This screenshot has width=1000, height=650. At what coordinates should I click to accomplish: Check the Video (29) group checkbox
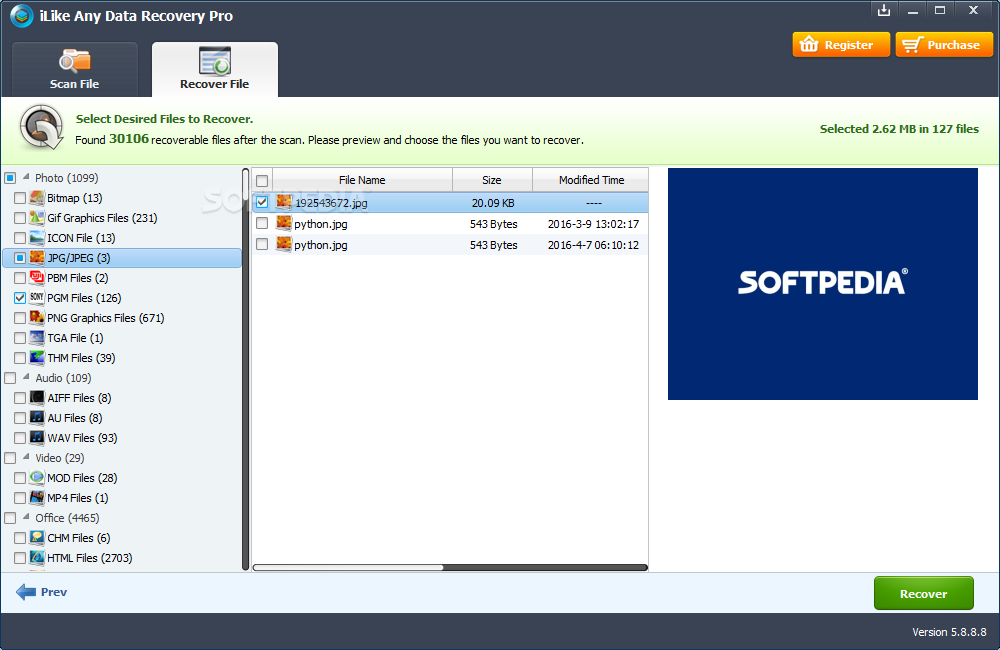tap(10, 458)
